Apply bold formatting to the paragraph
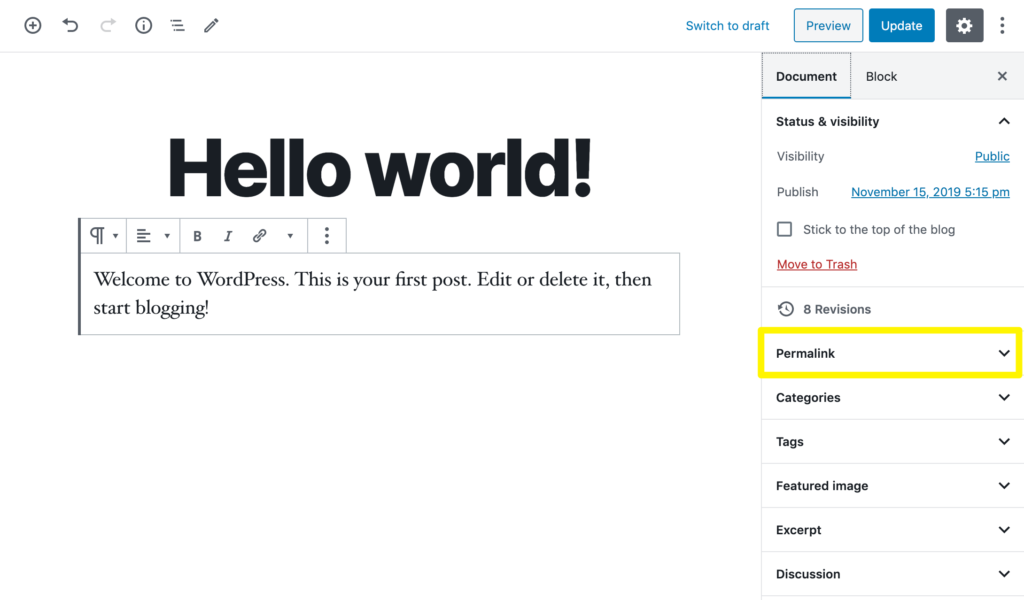The width and height of the screenshot is (1024, 600). point(197,235)
